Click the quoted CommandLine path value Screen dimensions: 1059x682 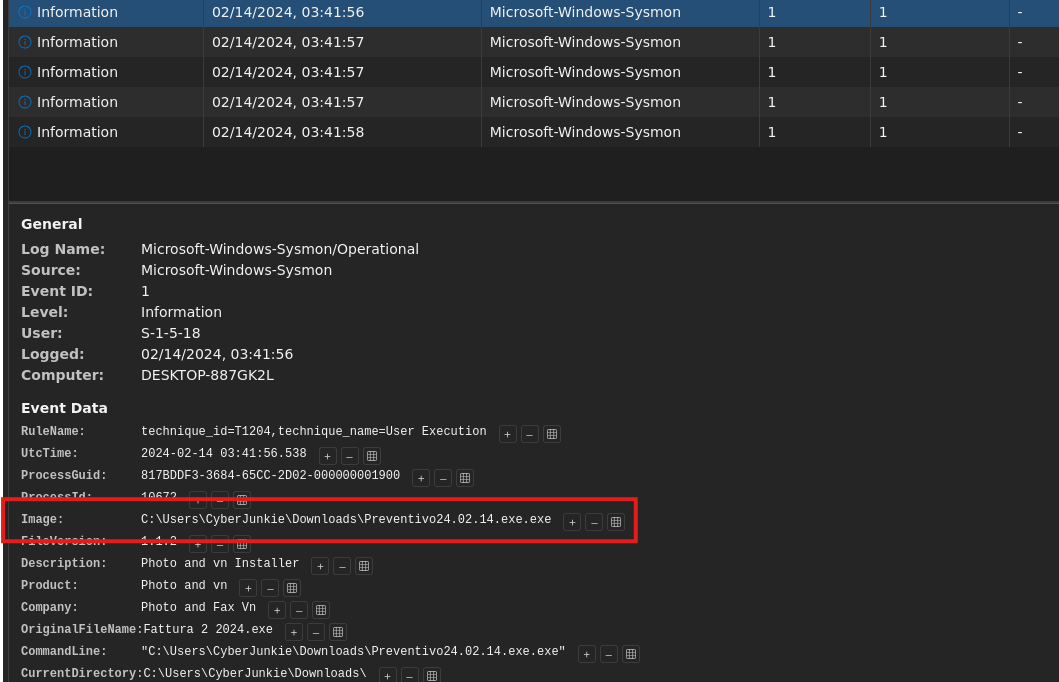point(353,651)
